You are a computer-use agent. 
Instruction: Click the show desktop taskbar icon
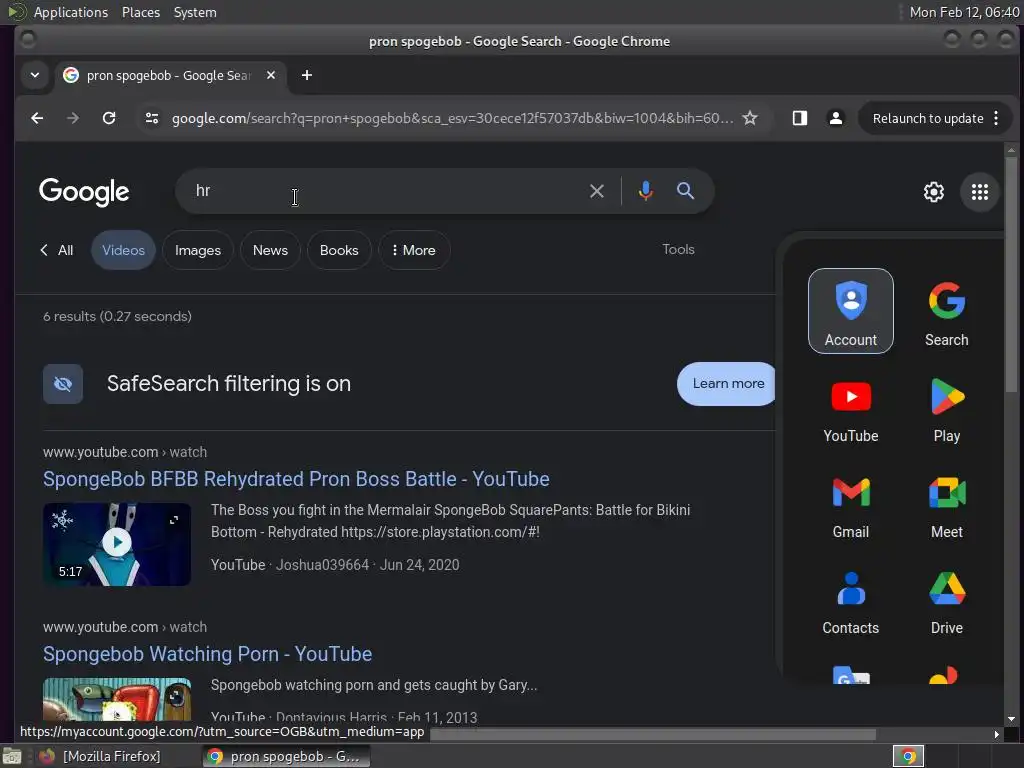(12, 756)
